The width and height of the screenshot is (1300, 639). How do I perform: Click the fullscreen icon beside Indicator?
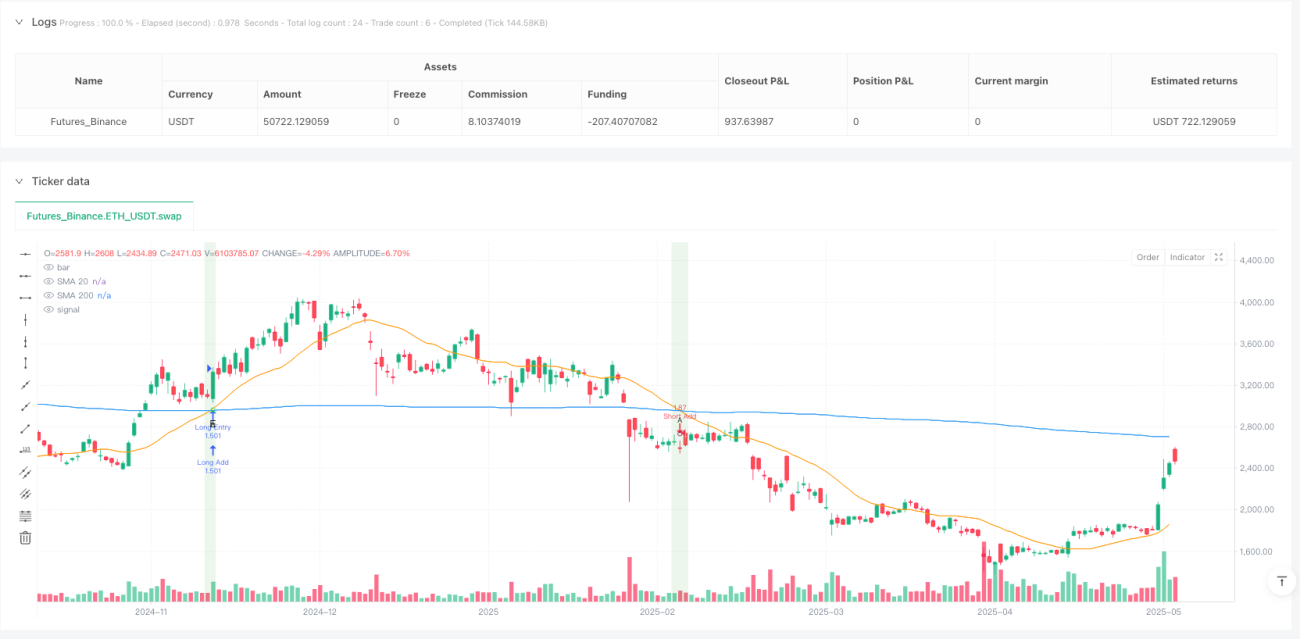coord(1218,257)
